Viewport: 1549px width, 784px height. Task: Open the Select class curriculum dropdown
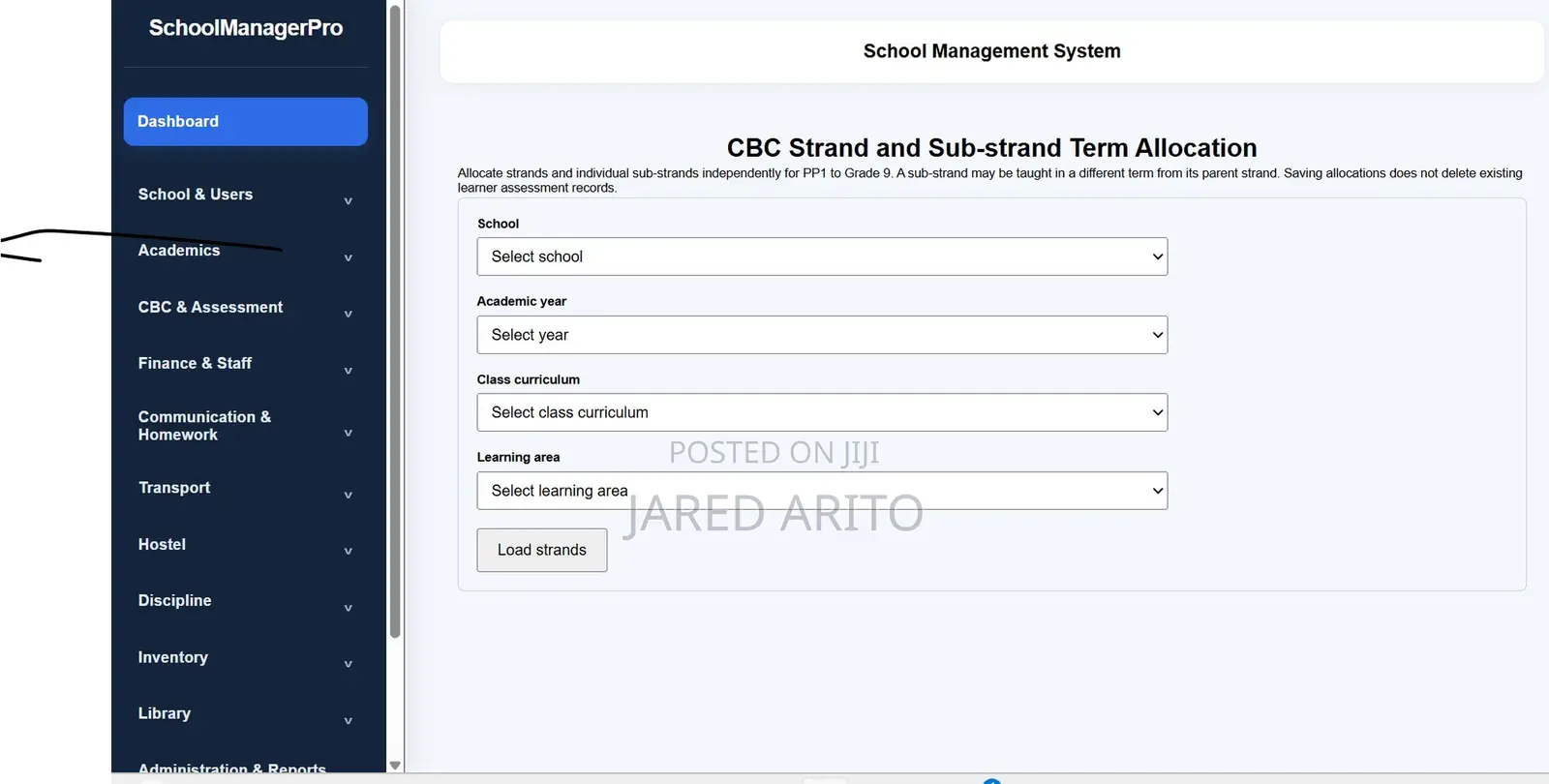[822, 412]
